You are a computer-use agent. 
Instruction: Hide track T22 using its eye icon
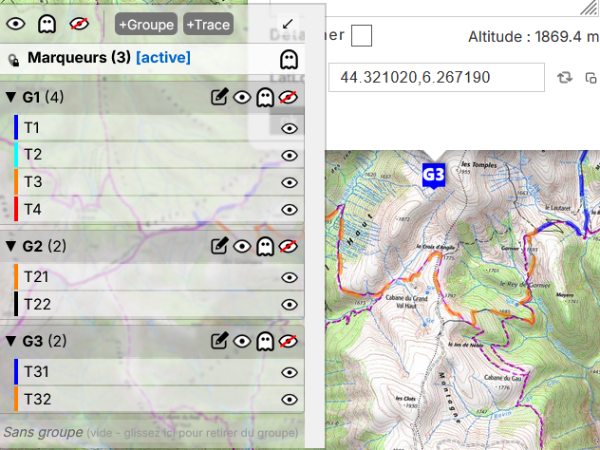pyautogui.click(x=290, y=304)
